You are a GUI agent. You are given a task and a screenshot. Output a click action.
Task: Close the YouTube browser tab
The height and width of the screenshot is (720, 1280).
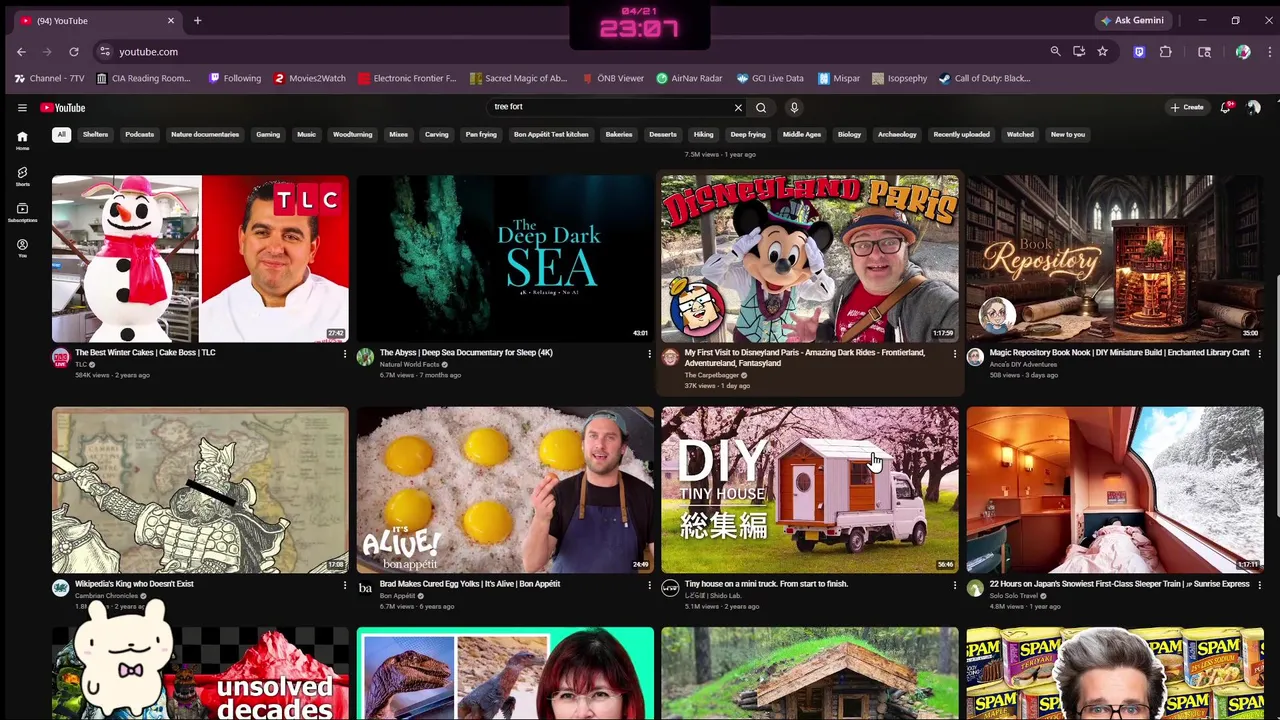(170, 20)
